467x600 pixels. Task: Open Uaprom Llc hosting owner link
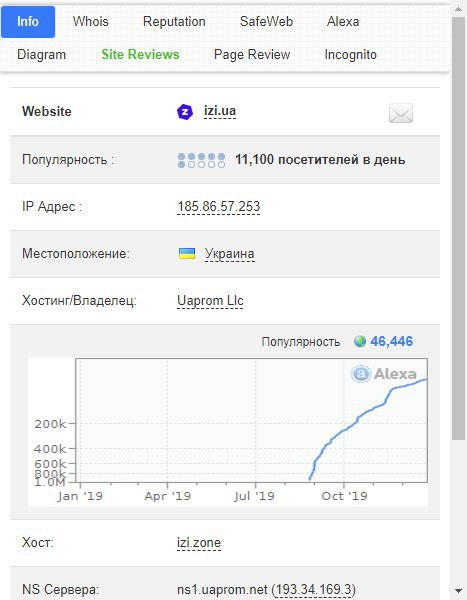pos(210,301)
